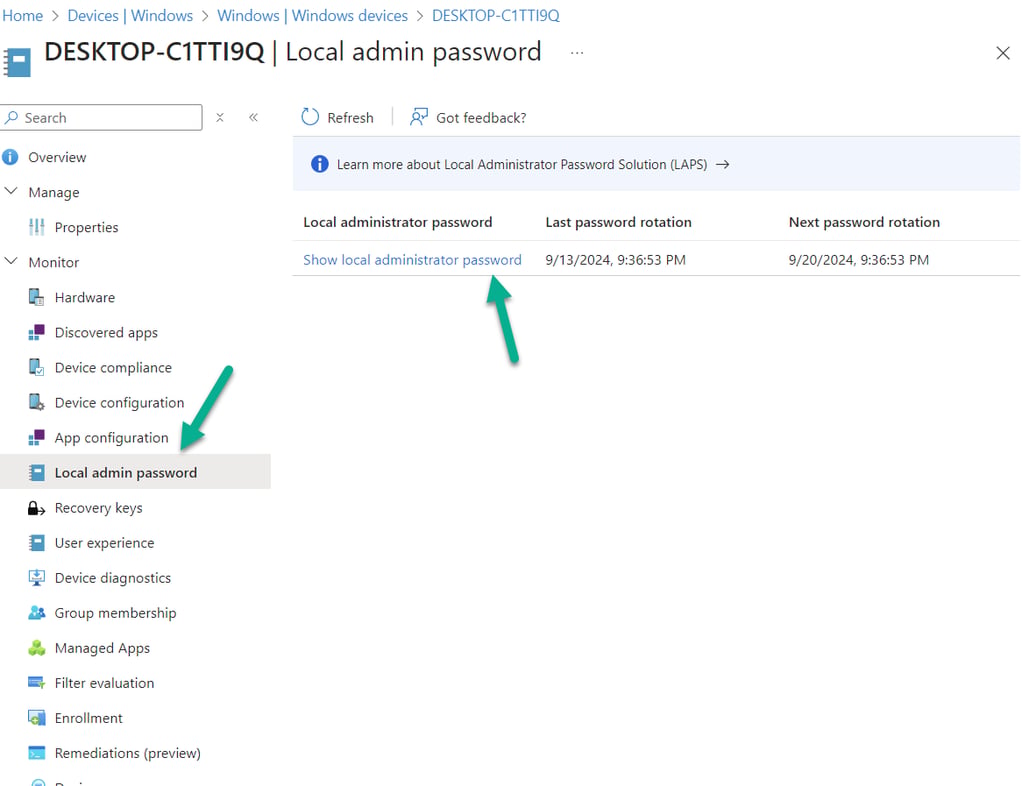The image size is (1022, 786).
Task: Click the Recovery keys lock icon
Action: [36, 508]
